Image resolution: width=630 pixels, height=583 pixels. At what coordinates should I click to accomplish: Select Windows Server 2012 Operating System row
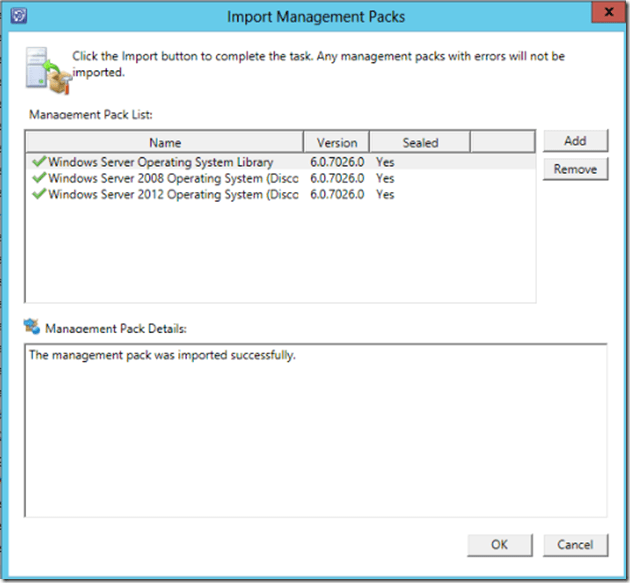(172, 194)
